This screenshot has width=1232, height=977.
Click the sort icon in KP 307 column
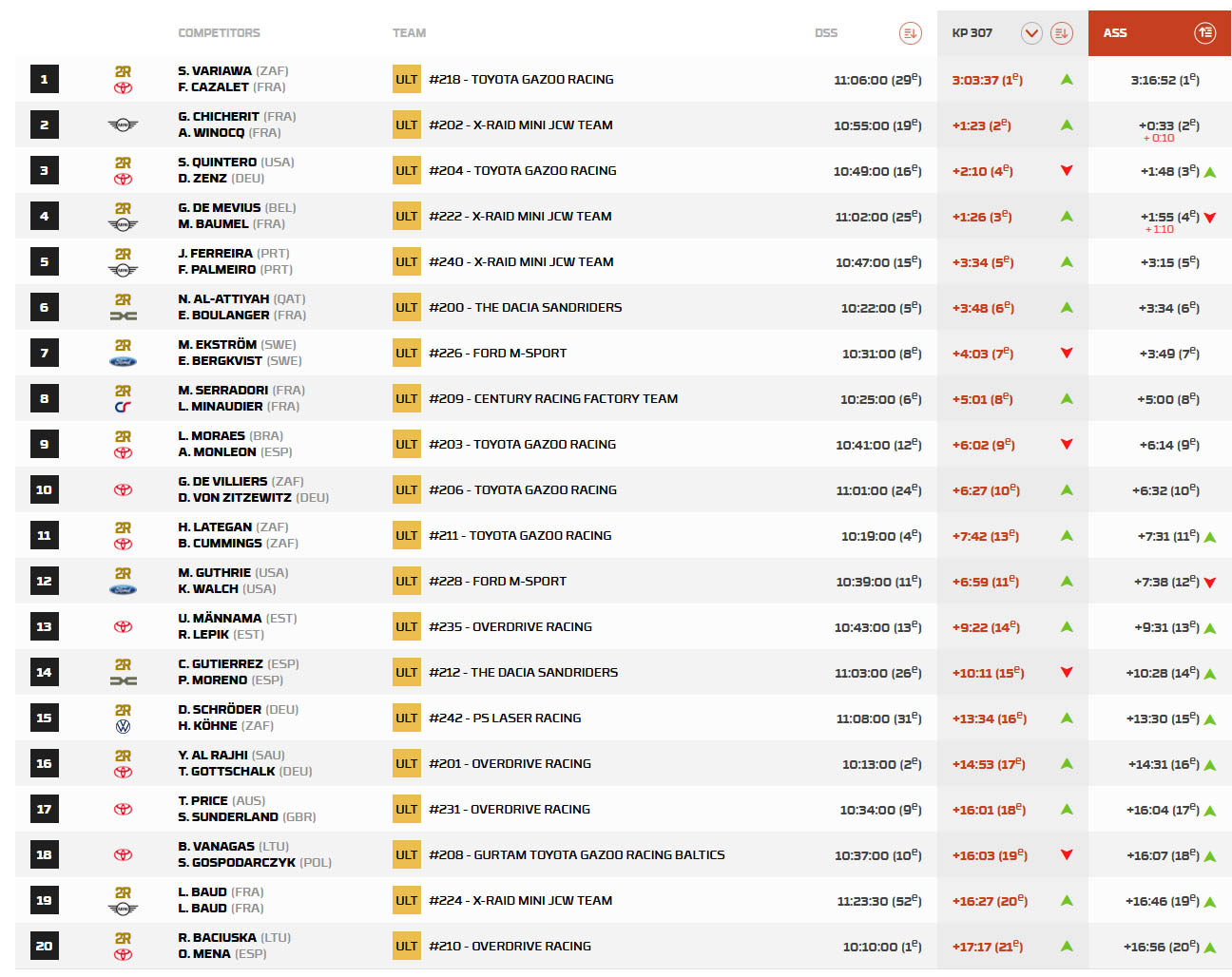(1062, 33)
